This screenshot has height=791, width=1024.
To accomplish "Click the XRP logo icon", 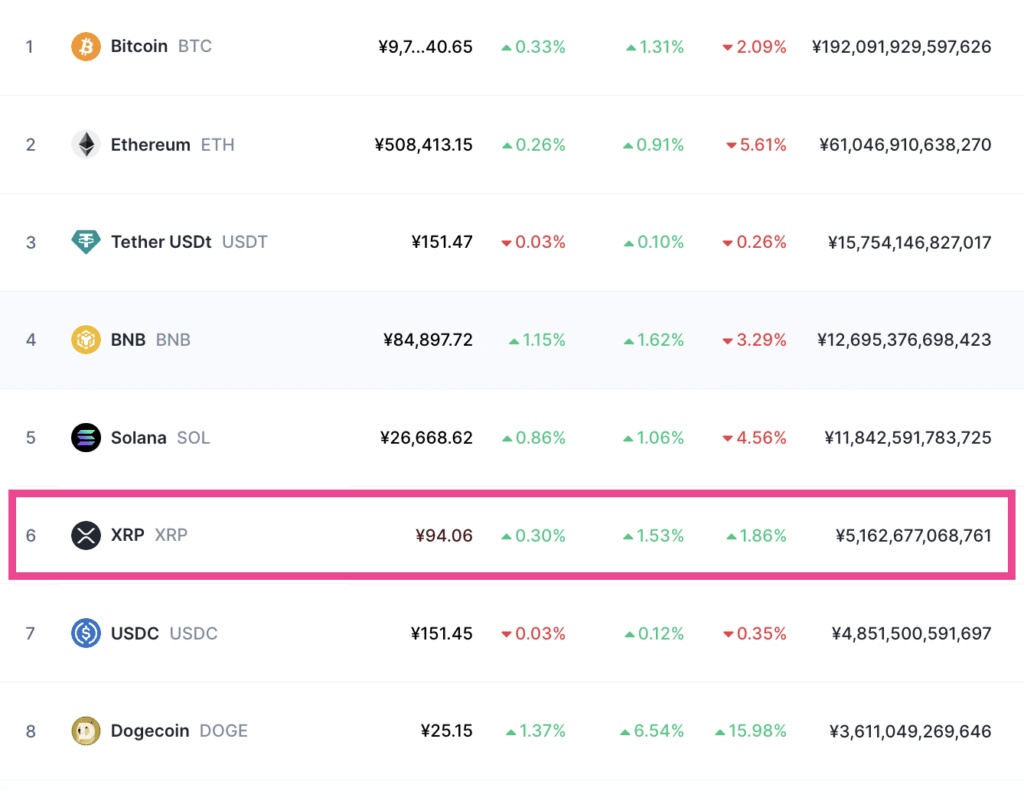I will (x=86, y=535).
